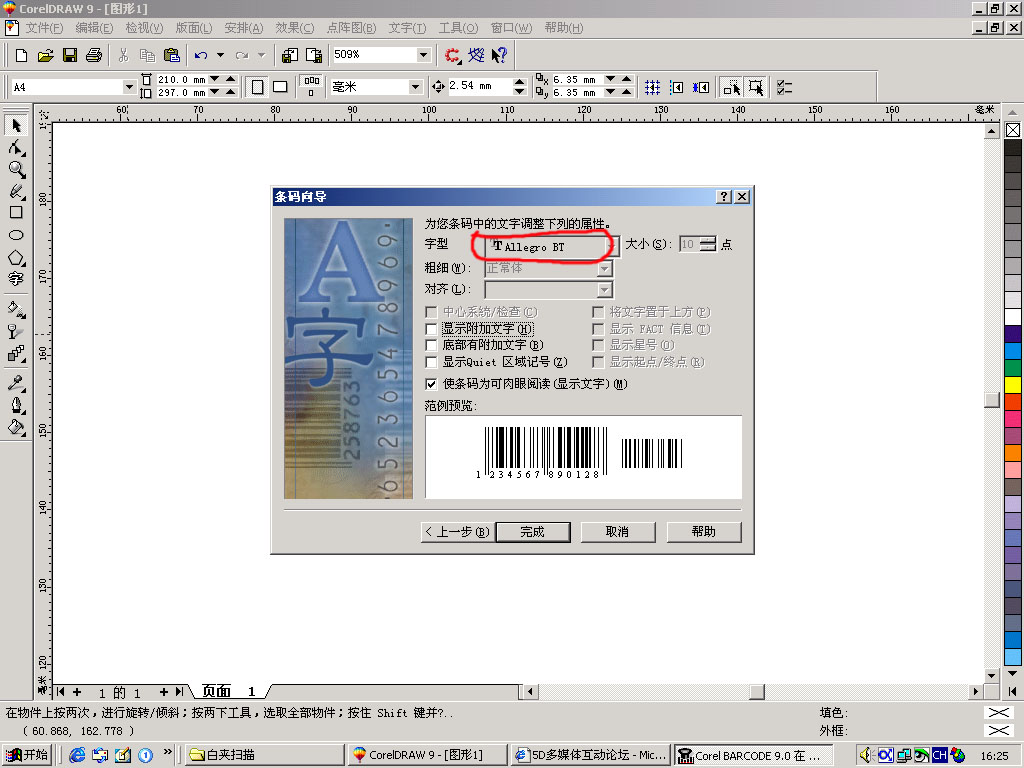Select the Pick arrow tool

pyautogui.click(x=16, y=125)
